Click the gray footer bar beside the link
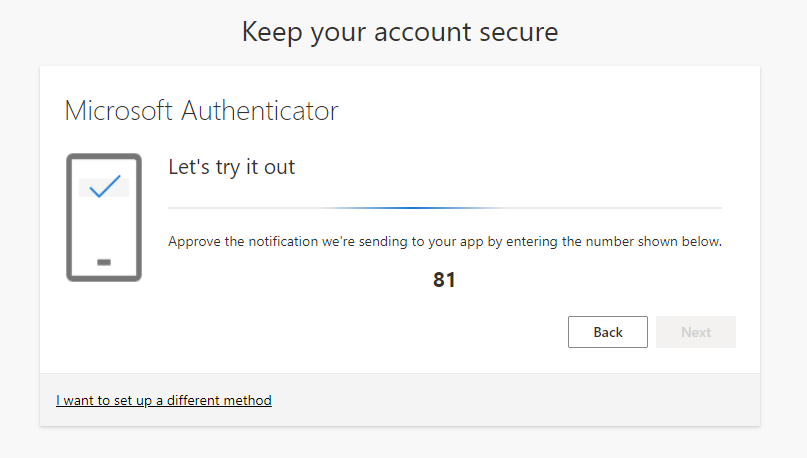Viewport: 807px width, 458px height. coord(515,400)
